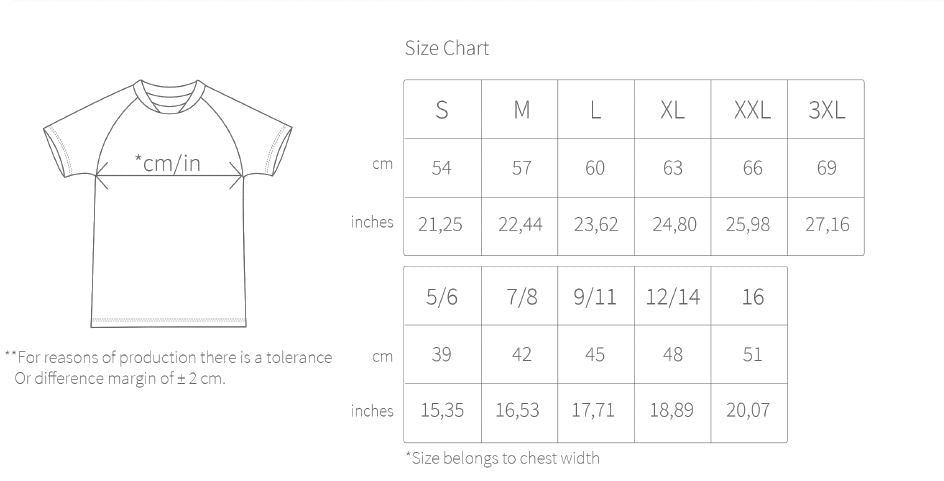Select the 5/6 kids size header cell
Viewport: 944px width, 481px height.
point(442,296)
